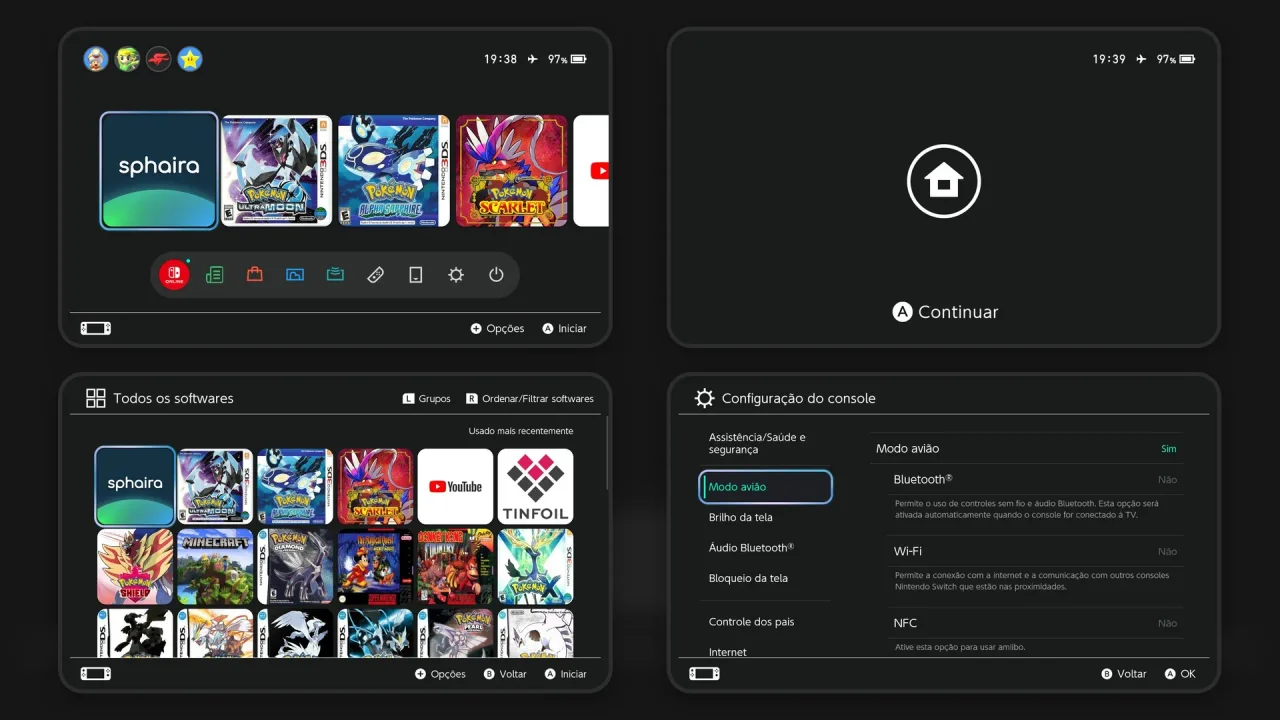Click Opções in the software list footer

click(440, 674)
